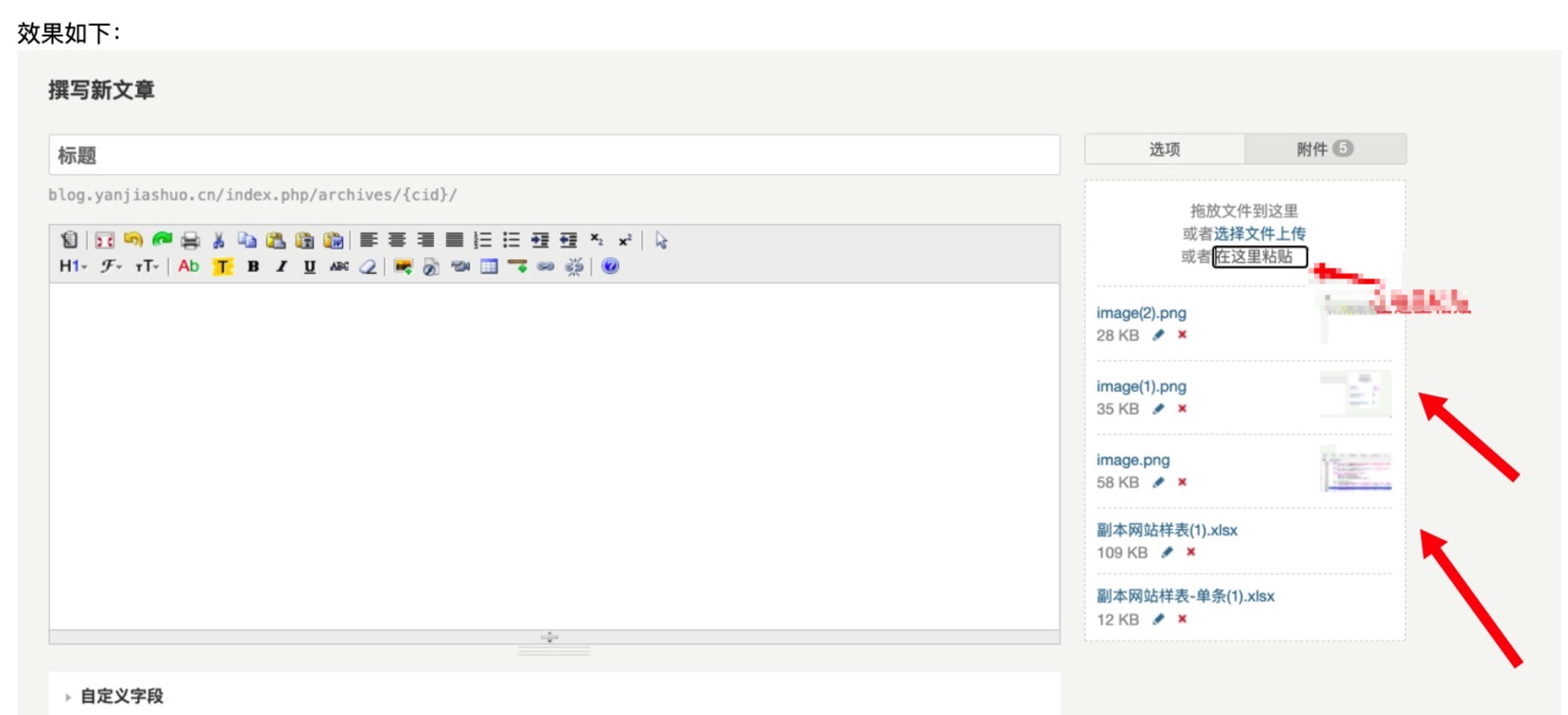Image resolution: width=1568 pixels, height=715 pixels.
Task: Delete image.png 58 KB attachment
Action: 1182,483
